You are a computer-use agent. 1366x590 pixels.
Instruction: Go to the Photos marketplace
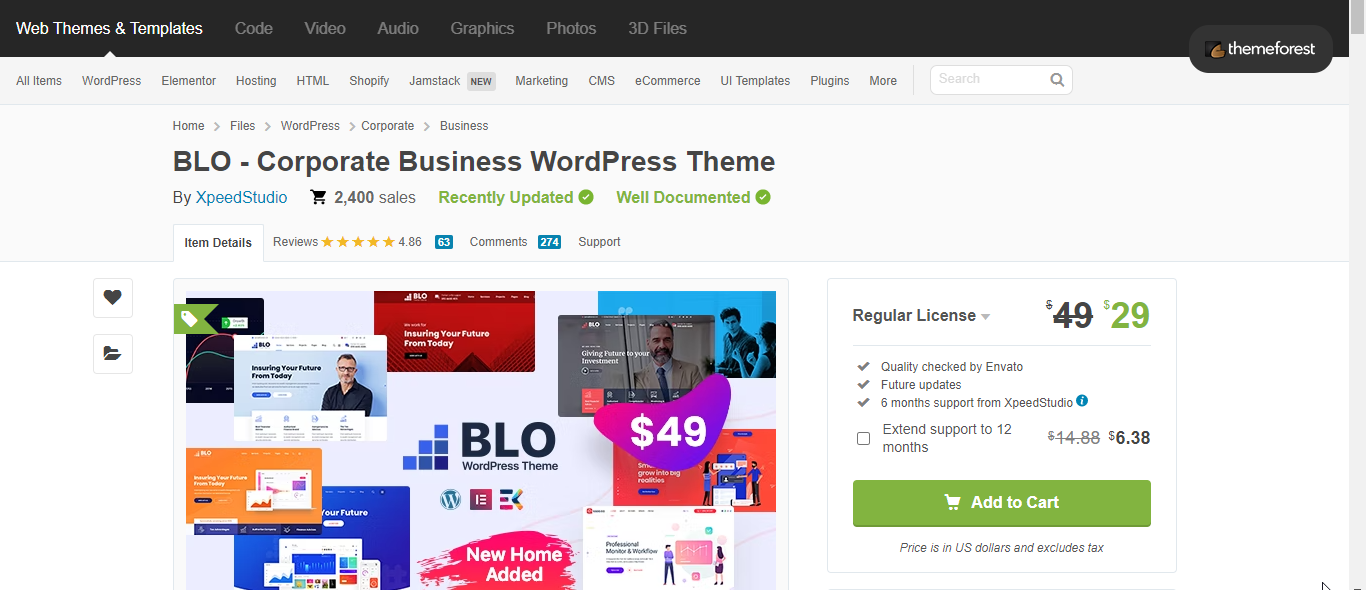click(571, 28)
